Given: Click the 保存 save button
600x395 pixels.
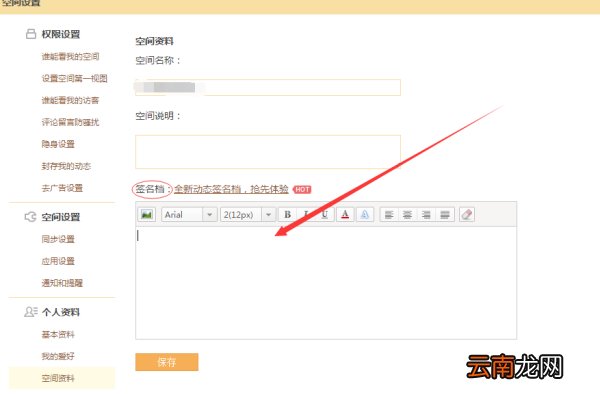Looking at the screenshot, I should point(167,362).
